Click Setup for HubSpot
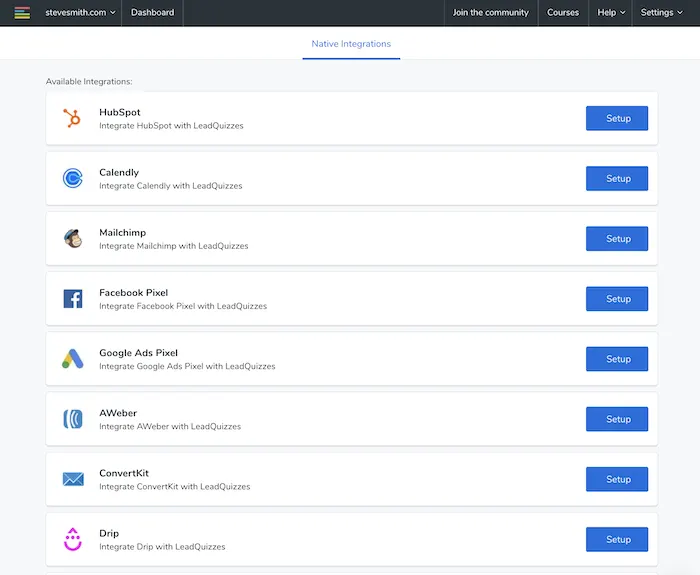700x575 pixels. point(617,118)
